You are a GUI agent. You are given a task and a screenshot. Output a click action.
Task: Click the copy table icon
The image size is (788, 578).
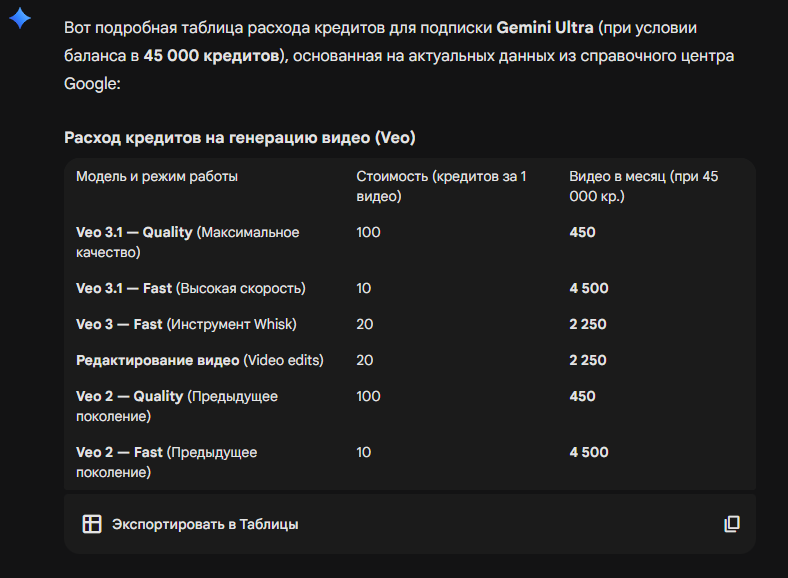coord(731,524)
